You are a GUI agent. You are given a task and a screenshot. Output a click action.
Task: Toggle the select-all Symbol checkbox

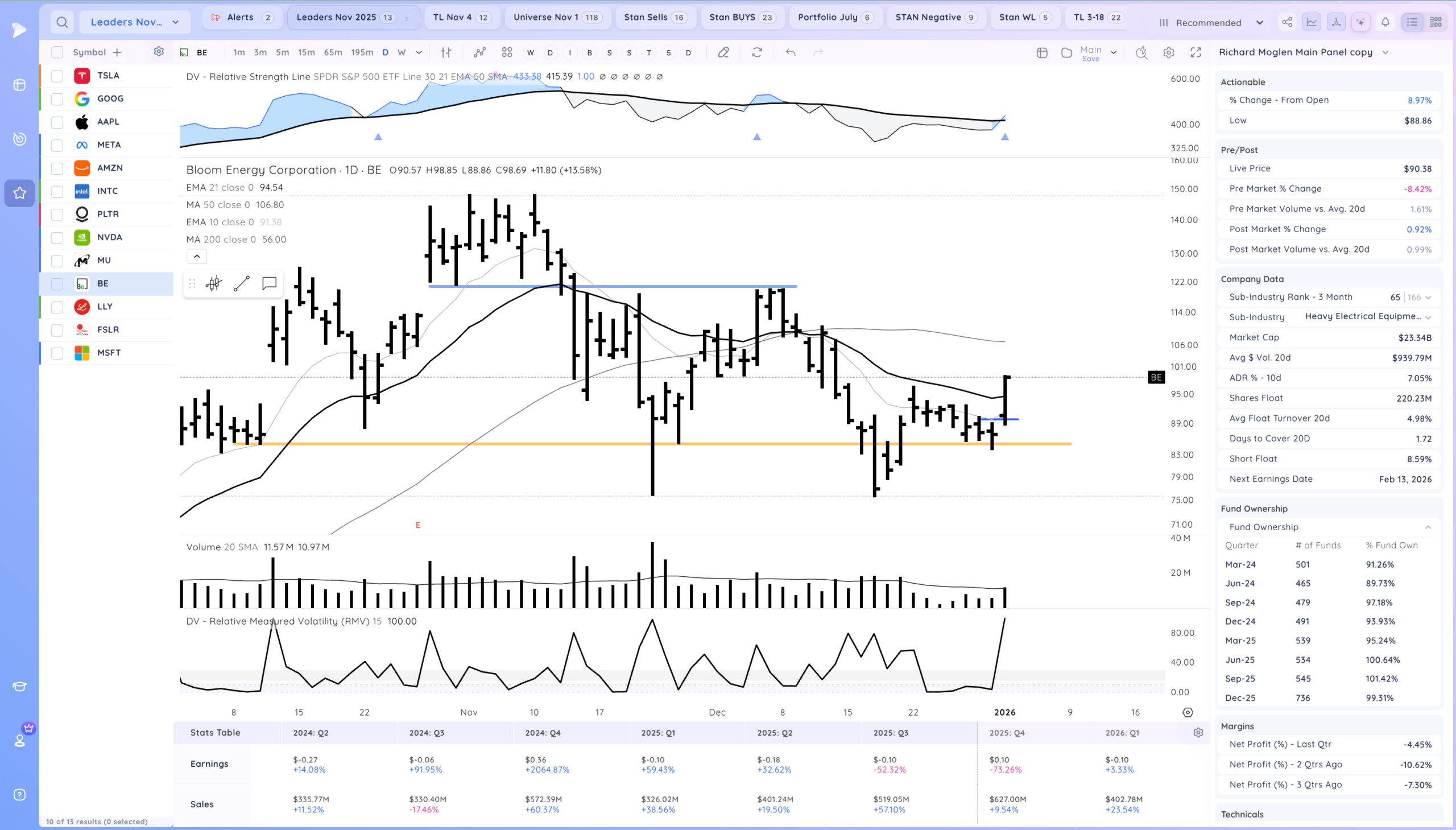pyautogui.click(x=57, y=52)
